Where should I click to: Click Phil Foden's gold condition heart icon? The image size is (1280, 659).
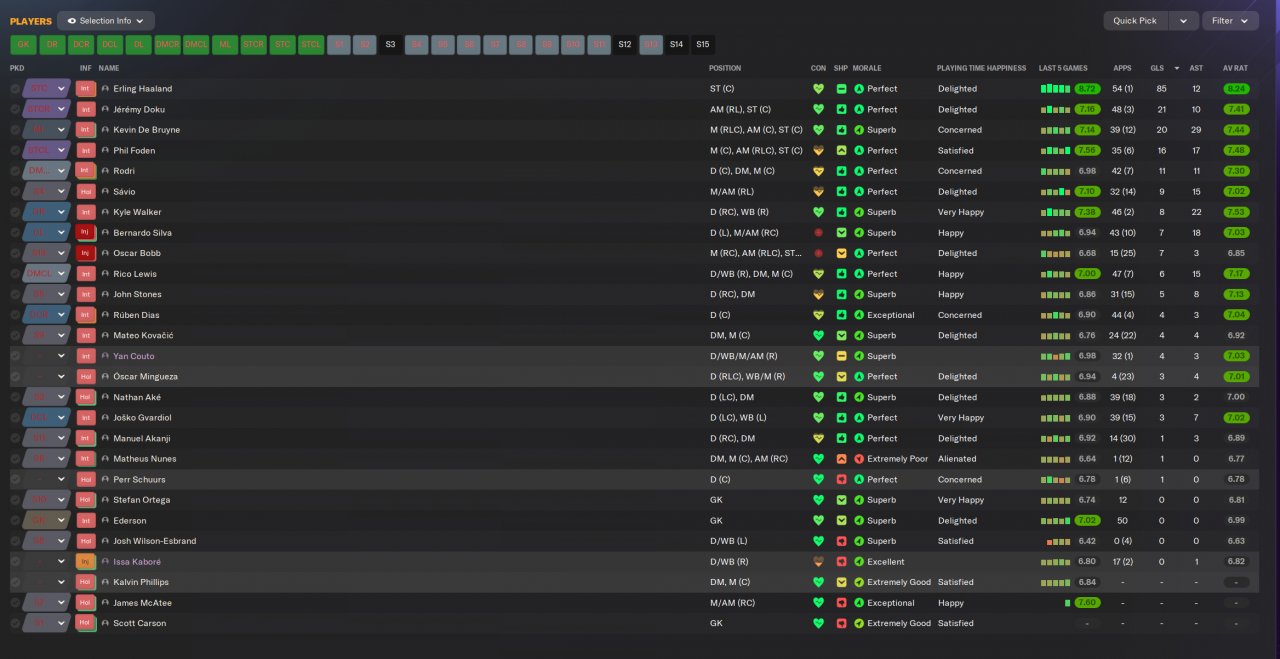coord(819,151)
